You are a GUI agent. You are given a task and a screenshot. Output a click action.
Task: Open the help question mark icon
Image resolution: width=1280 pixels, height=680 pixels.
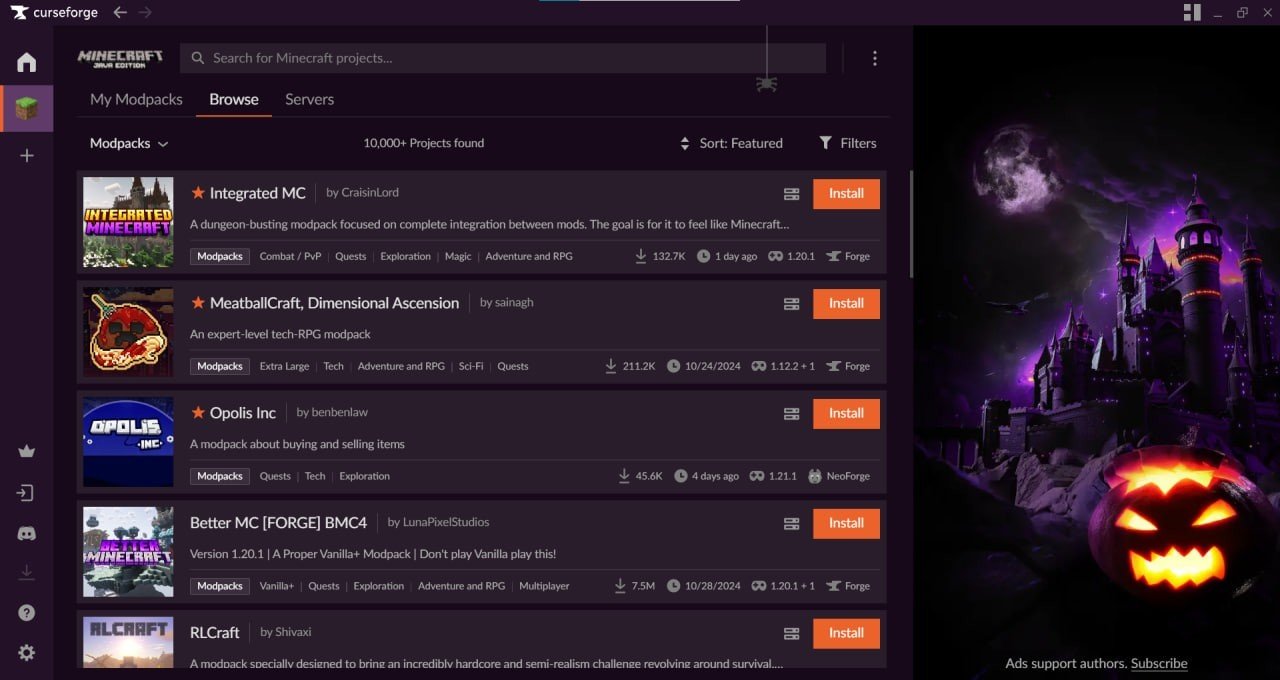pos(27,613)
